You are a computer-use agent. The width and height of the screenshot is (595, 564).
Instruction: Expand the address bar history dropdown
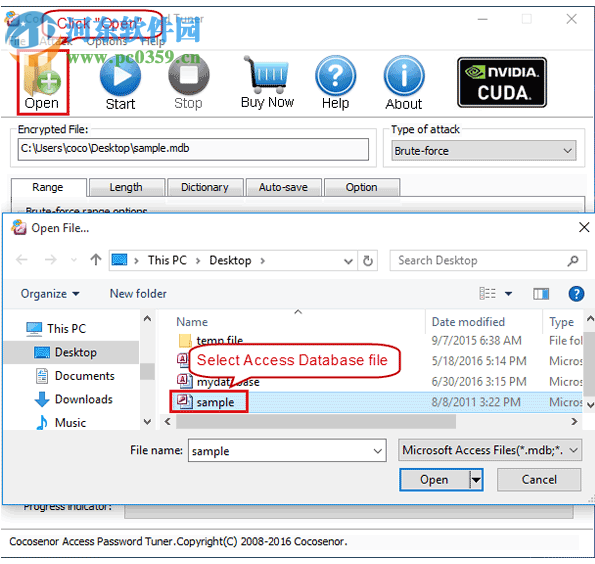pos(348,261)
